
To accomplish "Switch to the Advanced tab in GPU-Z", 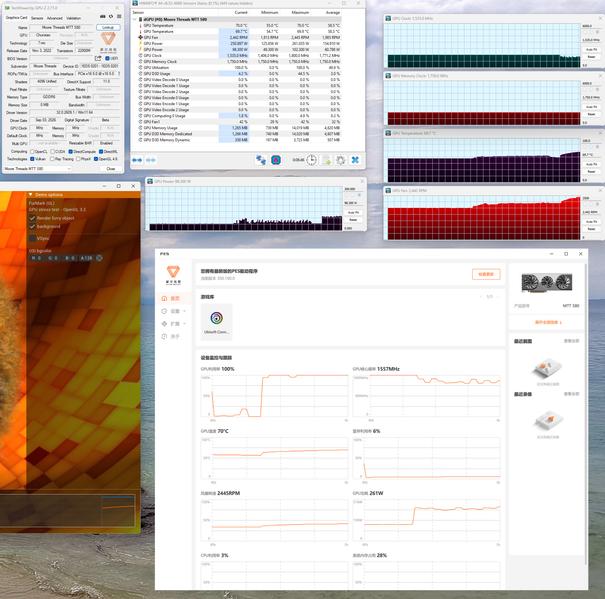I will pos(54,18).
